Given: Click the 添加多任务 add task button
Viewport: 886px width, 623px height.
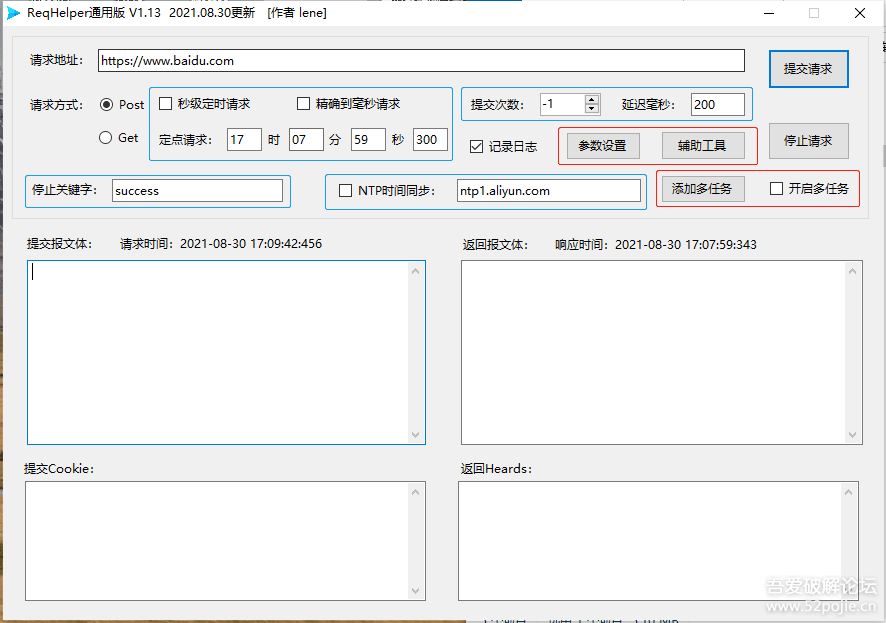Looking at the screenshot, I should click(703, 190).
